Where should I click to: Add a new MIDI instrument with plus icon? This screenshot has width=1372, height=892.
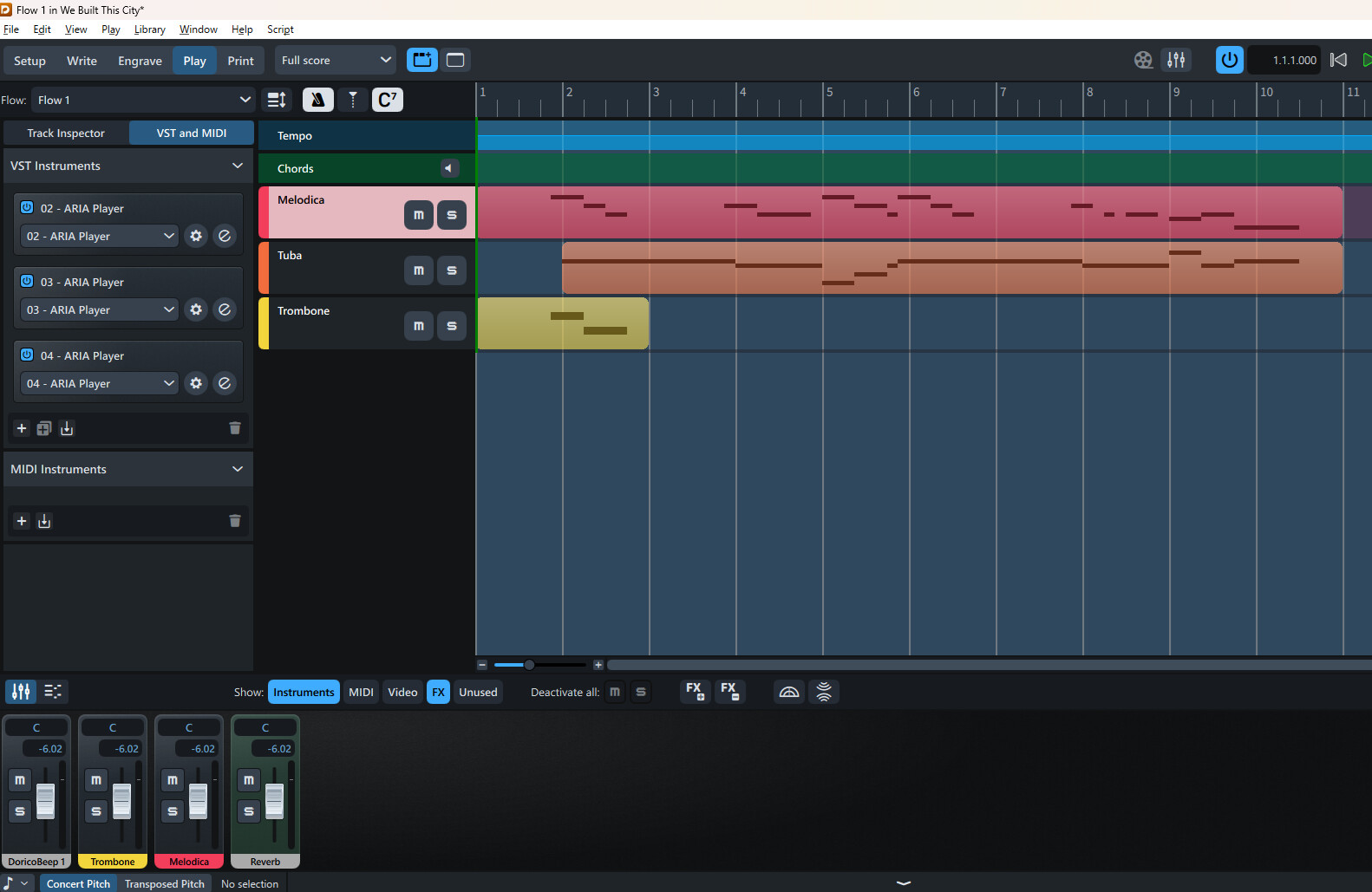[x=22, y=521]
